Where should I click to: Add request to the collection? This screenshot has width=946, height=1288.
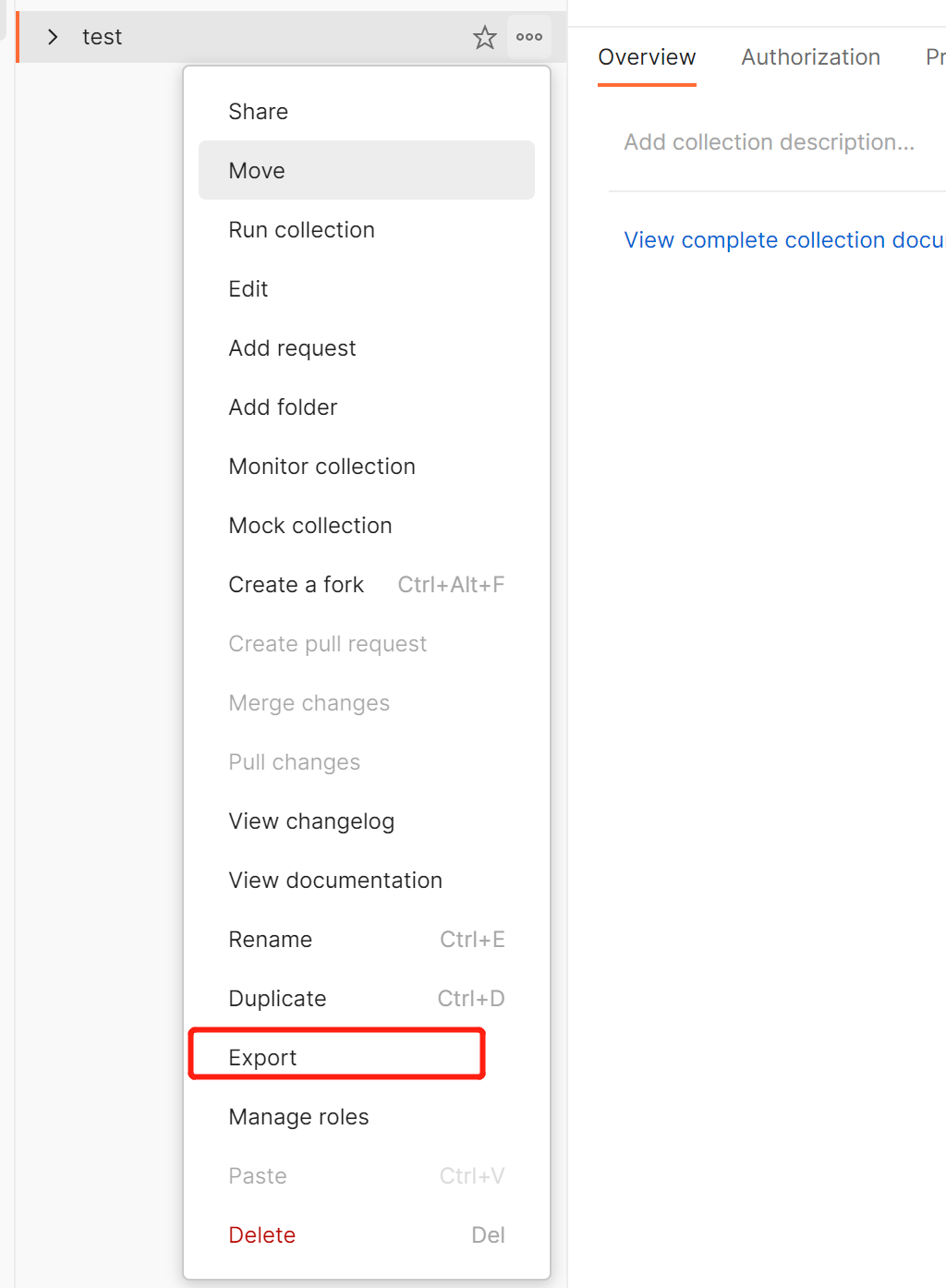pos(292,348)
